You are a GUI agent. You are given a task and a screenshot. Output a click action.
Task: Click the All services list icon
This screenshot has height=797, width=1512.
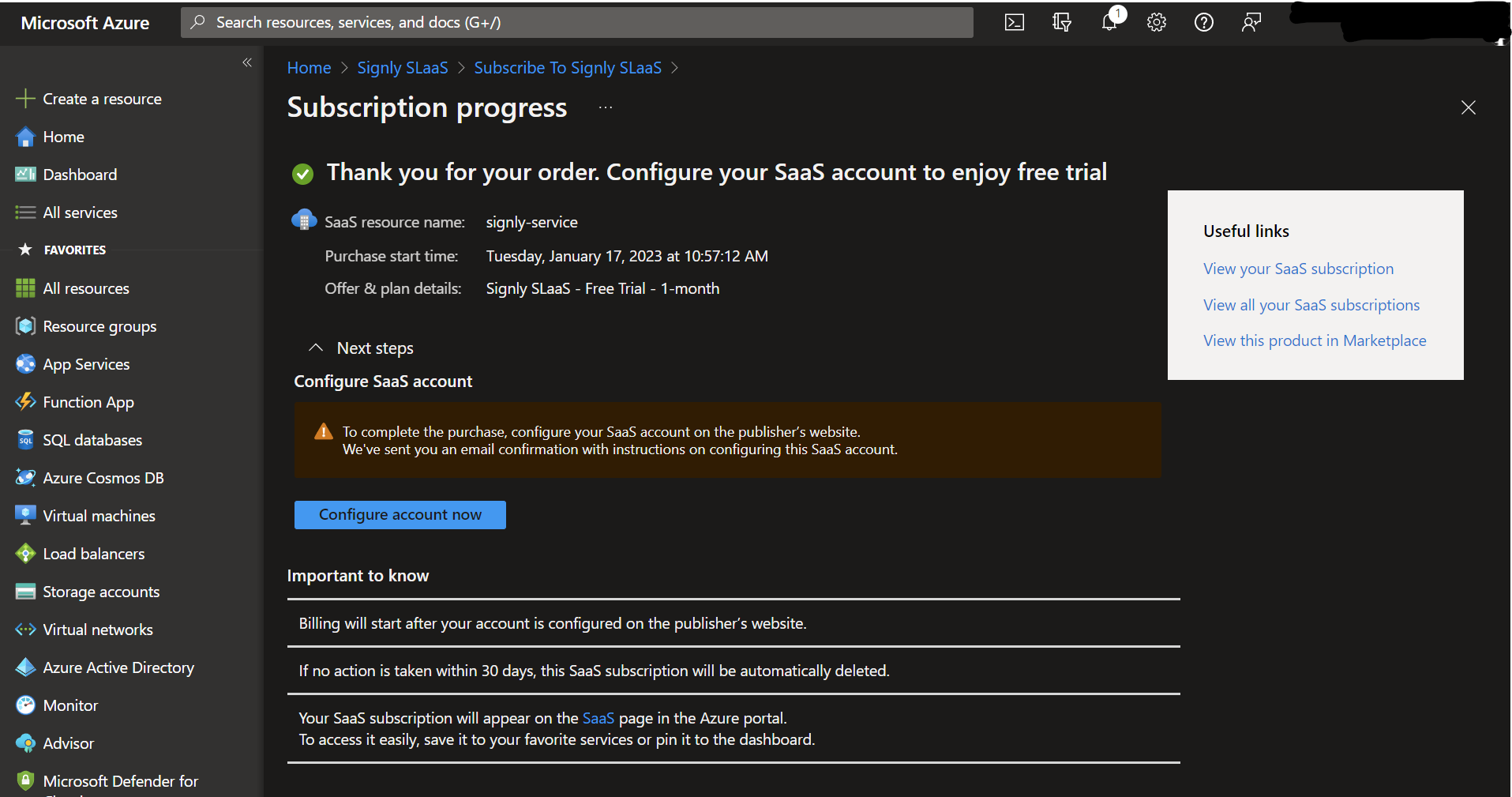point(25,212)
